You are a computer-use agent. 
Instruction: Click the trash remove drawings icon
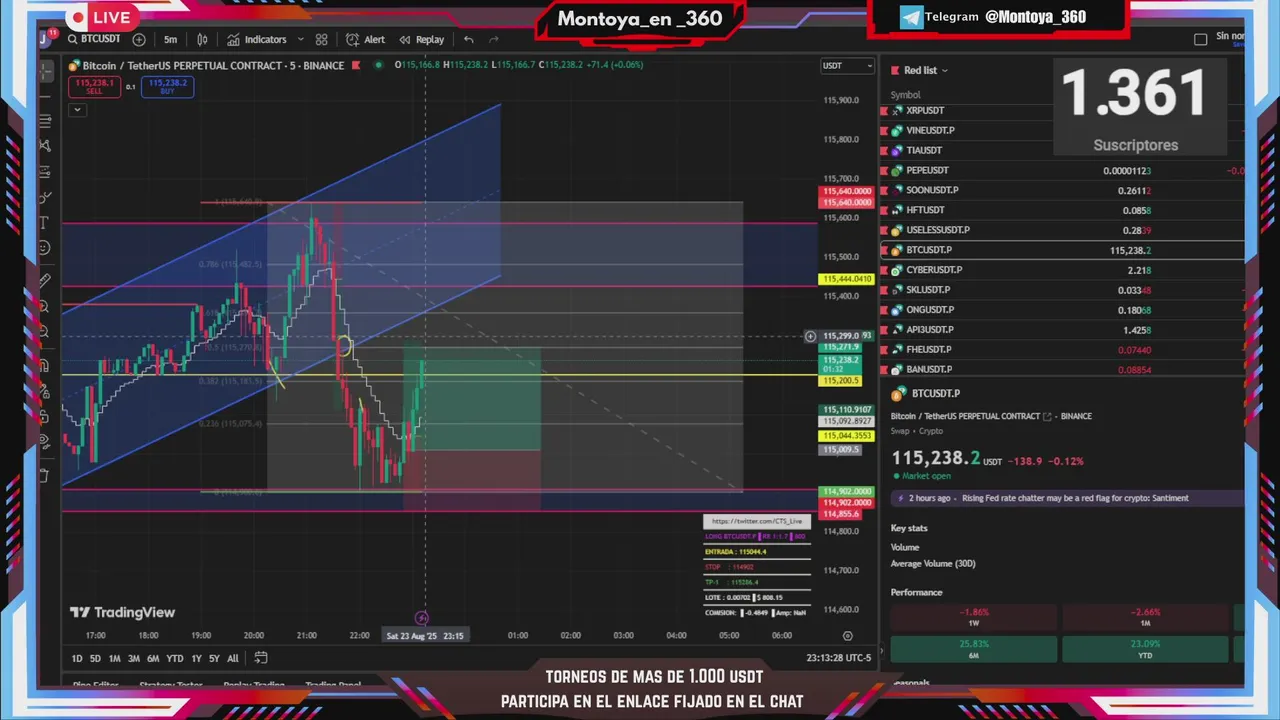click(x=45, y=476)
